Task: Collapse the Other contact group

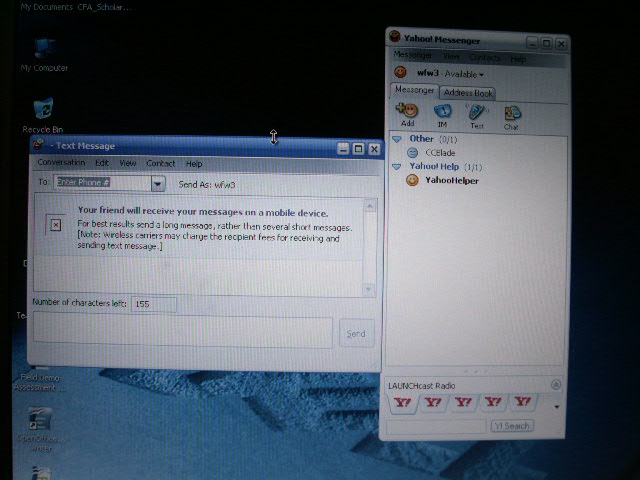Action: (397, 139)
